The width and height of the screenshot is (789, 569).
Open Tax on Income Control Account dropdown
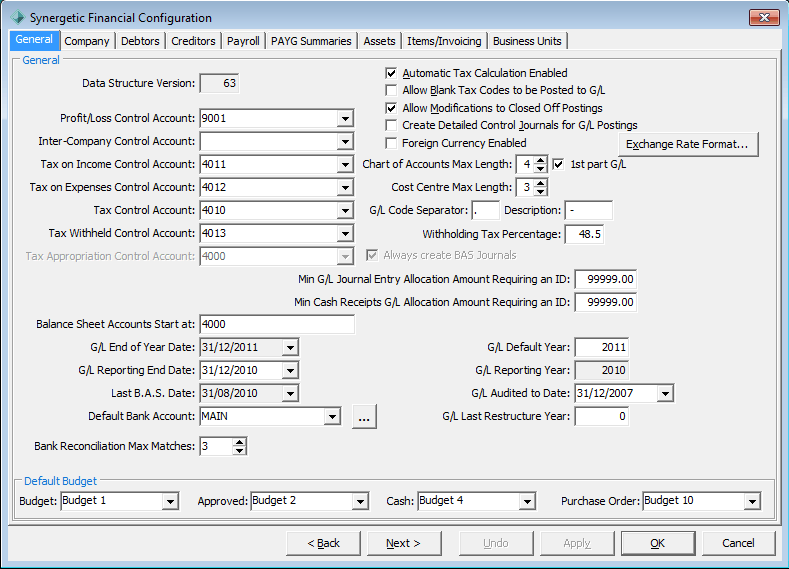click(x=345, y=165)
